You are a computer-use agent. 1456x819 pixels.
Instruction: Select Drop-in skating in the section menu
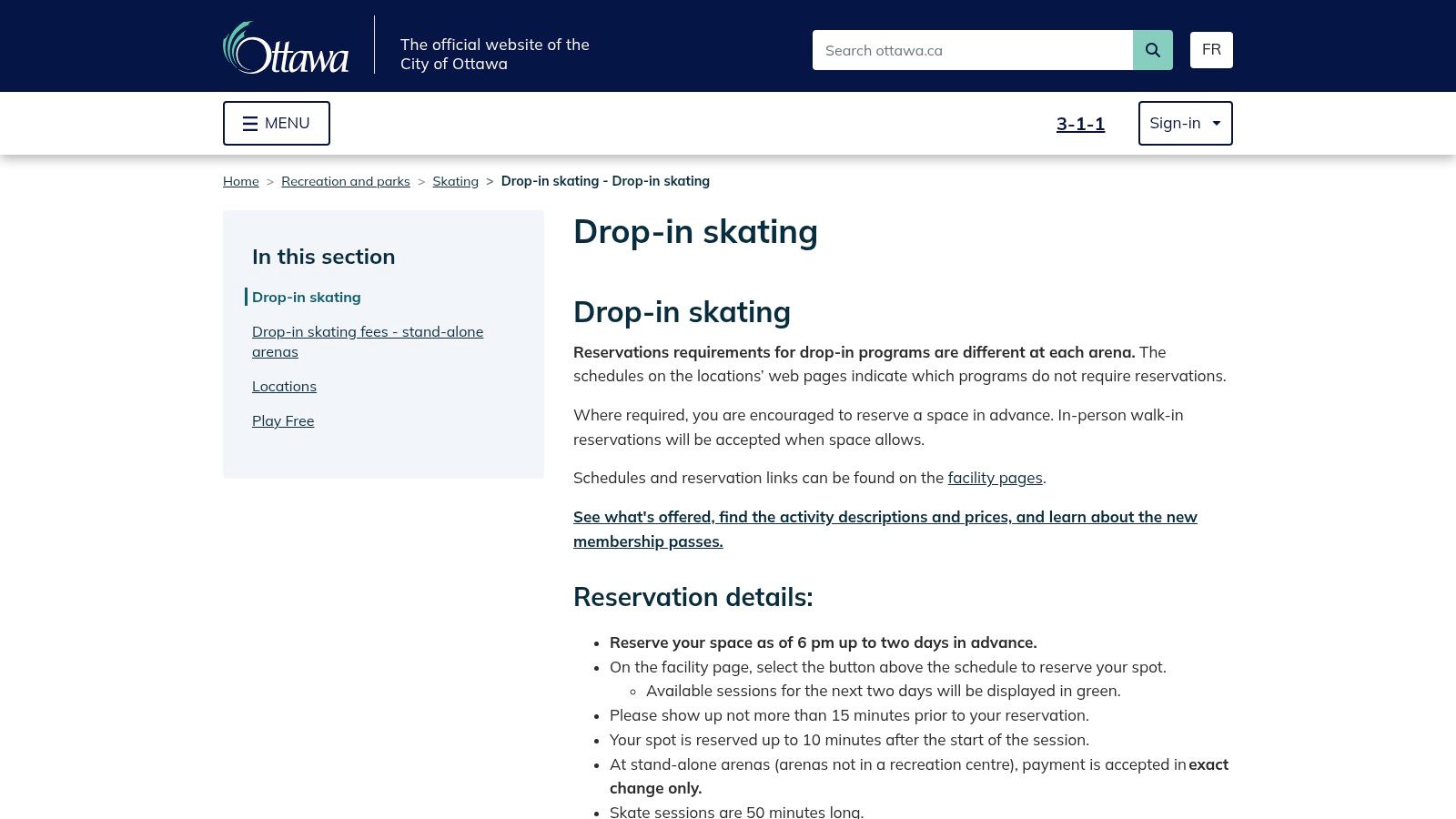[307, 297]
